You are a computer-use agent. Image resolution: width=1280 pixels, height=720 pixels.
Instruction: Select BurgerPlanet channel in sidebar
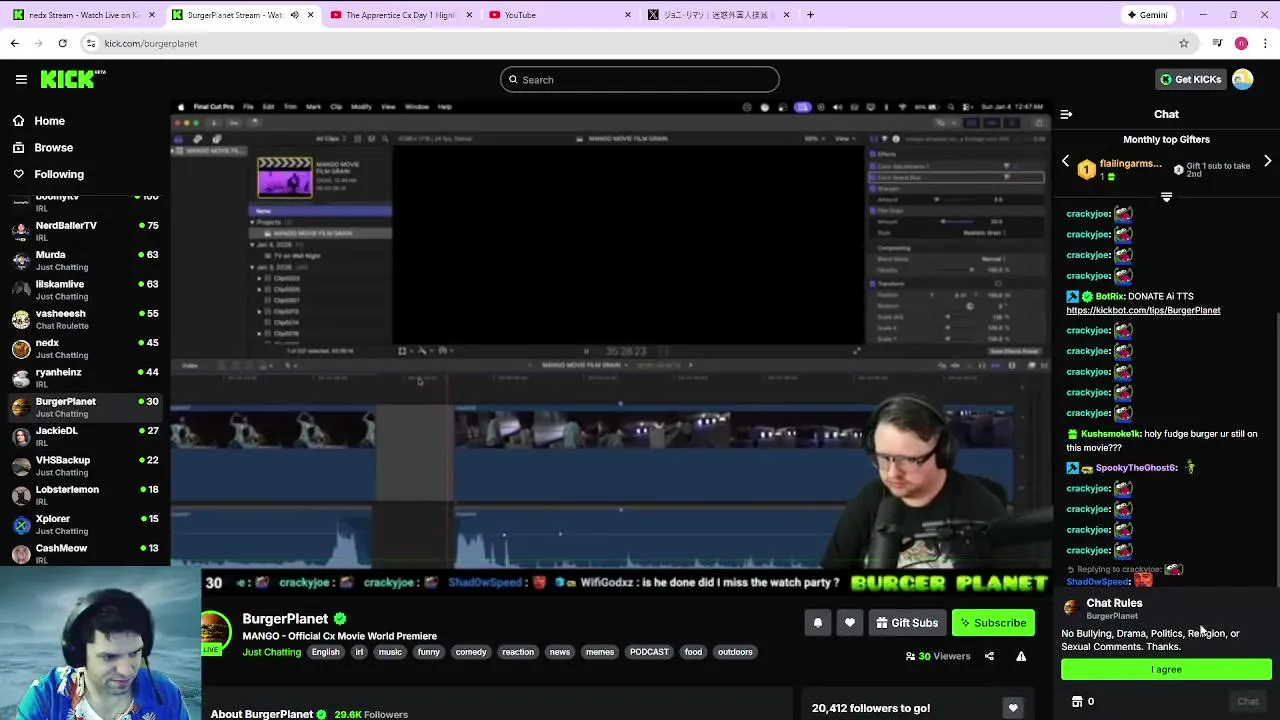[x=85, y=407]
